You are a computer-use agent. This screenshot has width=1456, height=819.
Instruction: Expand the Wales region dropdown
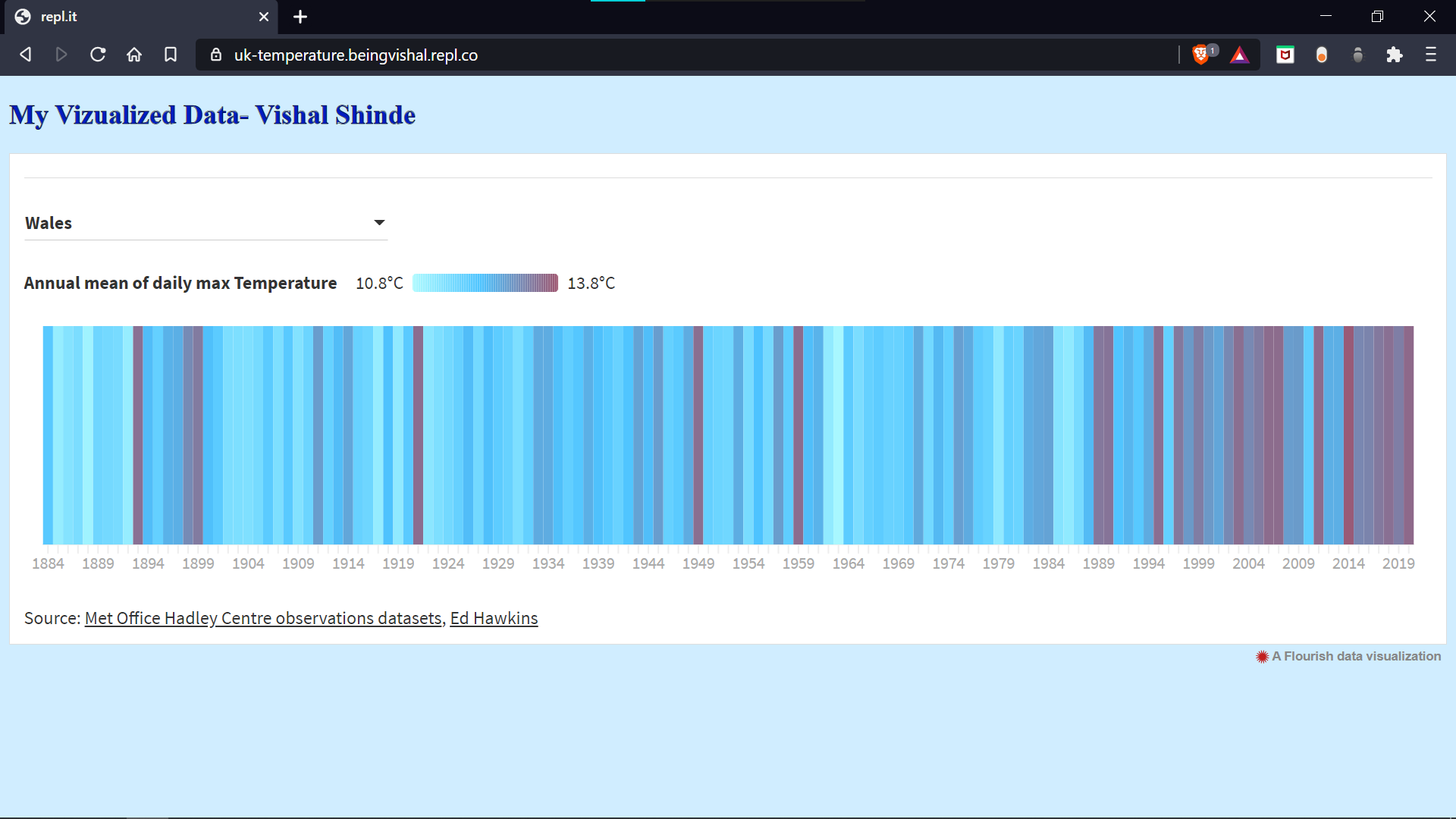tap(205, 223)
